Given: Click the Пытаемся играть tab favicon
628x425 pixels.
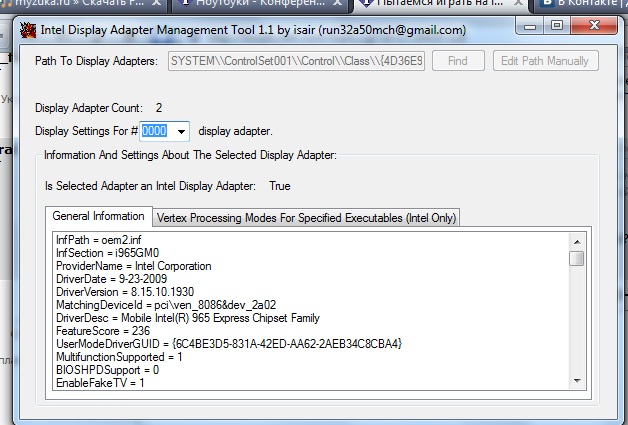Looking at the screenshot, I should point(366,3).
